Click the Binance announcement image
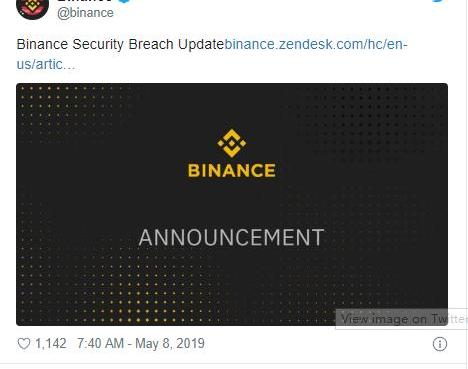The width and height of the screenshot is (468, 369). click(x=232, y=204)
